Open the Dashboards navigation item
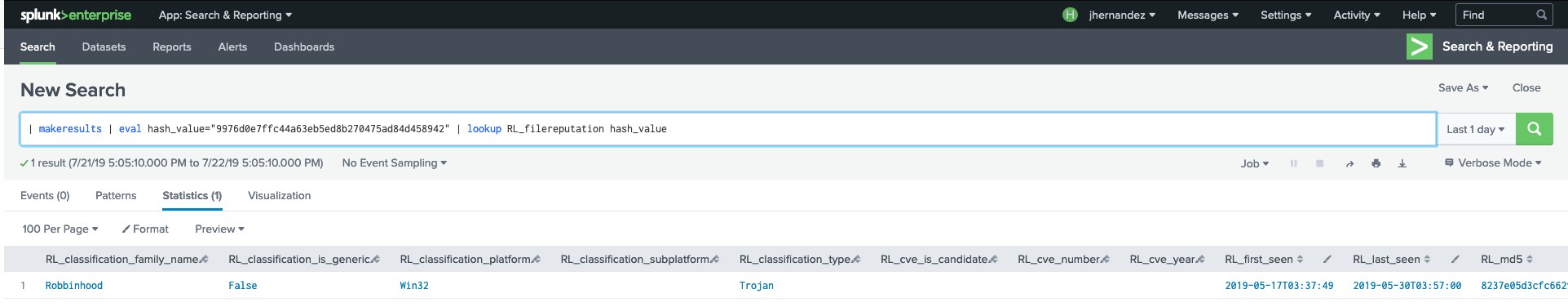Screen dimensions: 1568x307 304,47
